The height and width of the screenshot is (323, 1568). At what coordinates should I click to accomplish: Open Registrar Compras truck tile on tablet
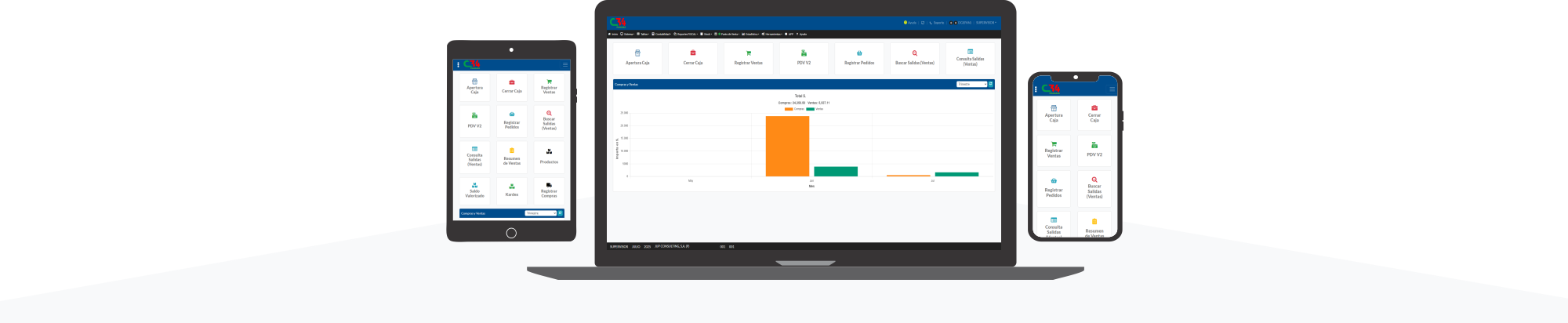(x=549, y=190)
